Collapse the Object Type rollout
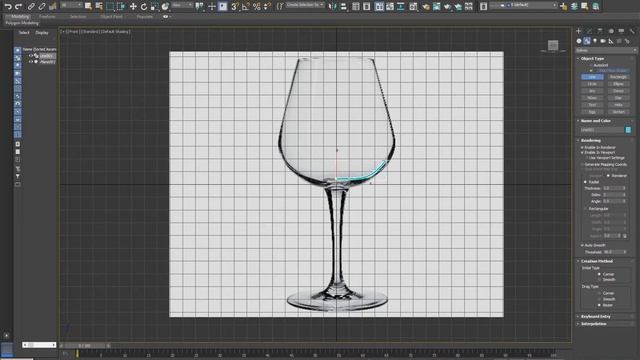Viewport: 640px width, 360px height. 592,59
